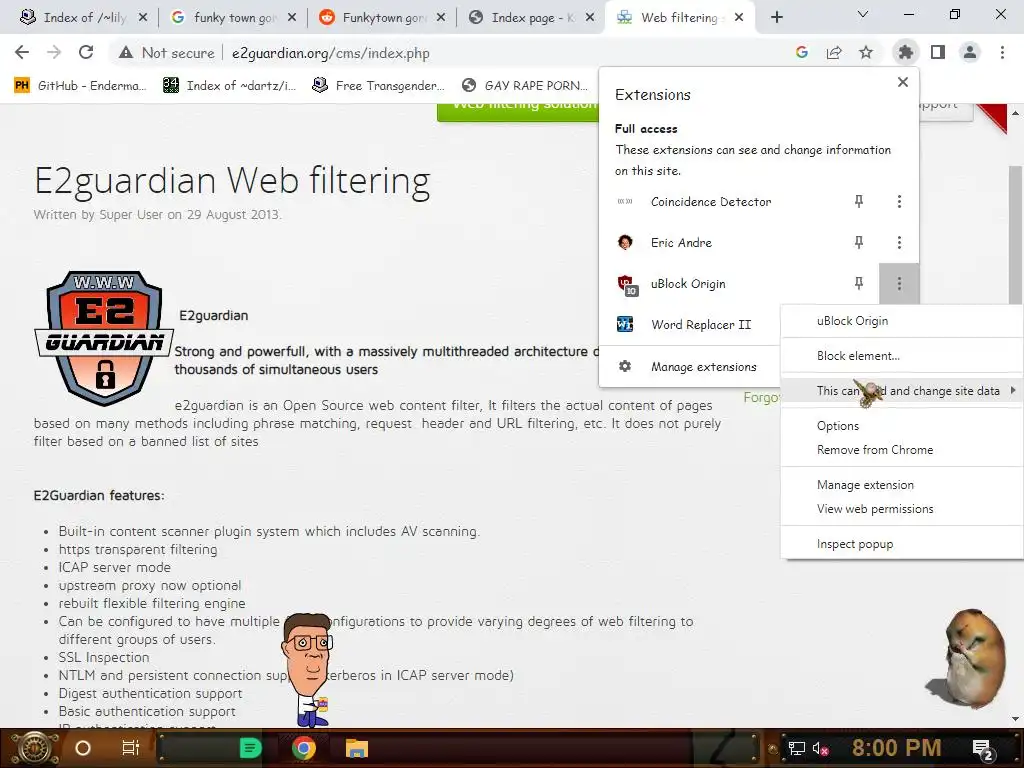The width and height of the screenshot is (1024, 768).
Task: Open the tab search chevron
Action: pos(863,14)
